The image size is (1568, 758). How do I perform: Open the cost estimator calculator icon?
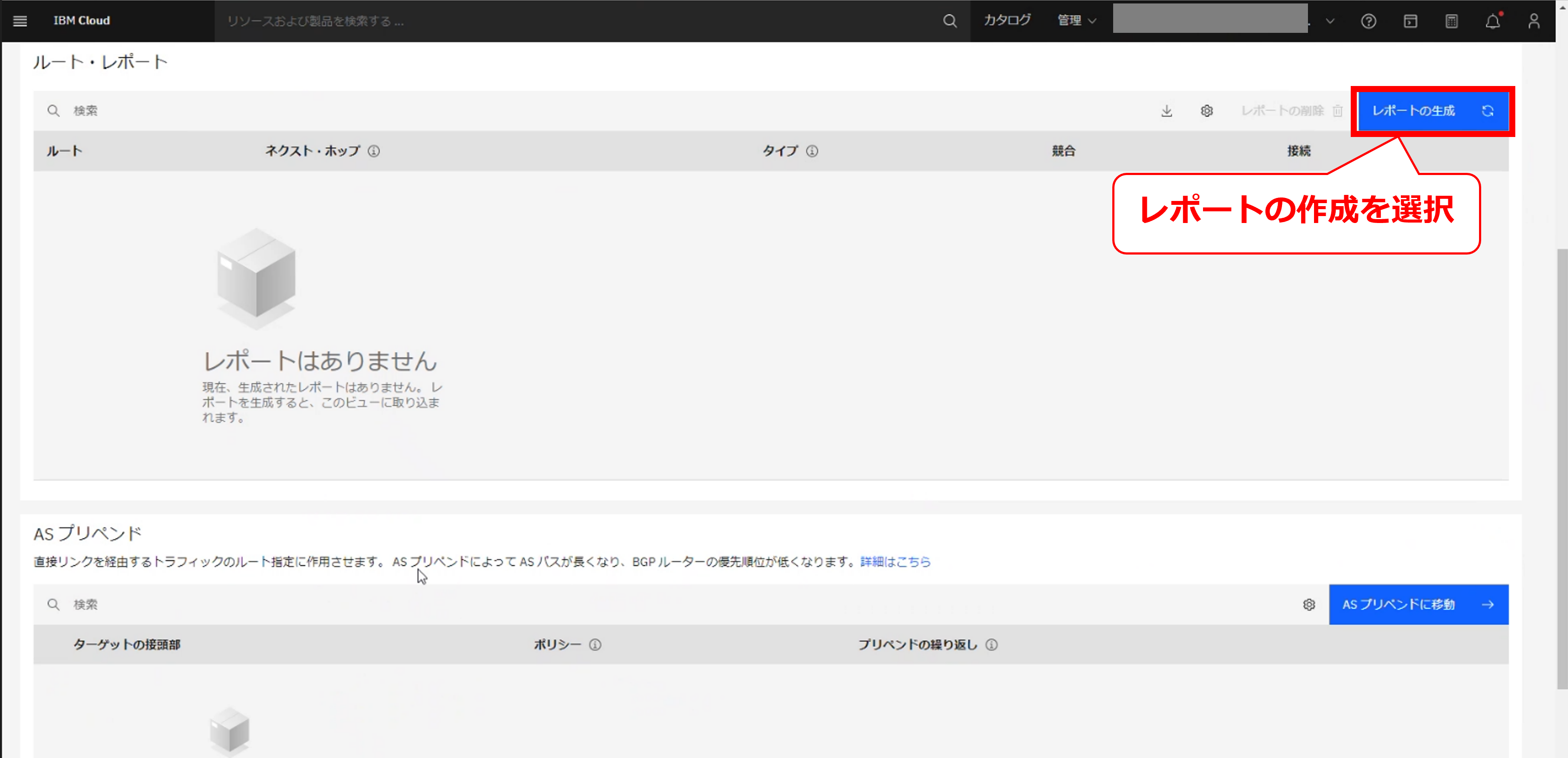pos(1452,21)
